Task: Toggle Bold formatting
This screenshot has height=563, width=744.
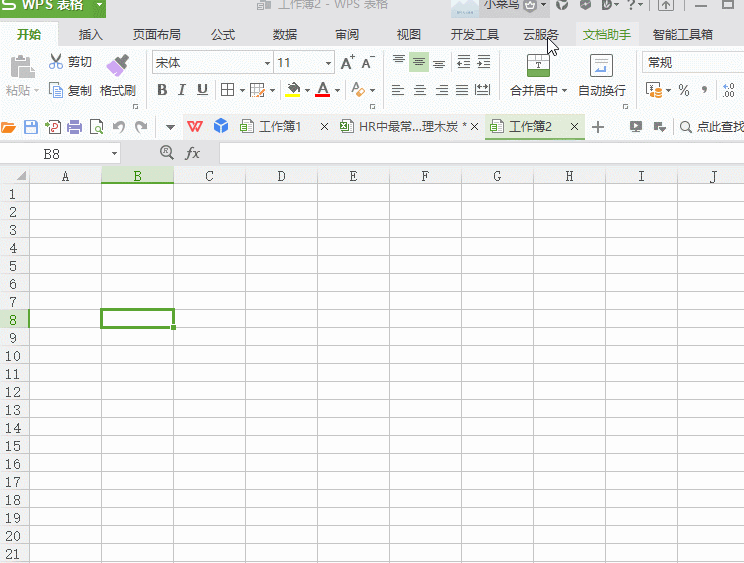Action: (162, 90)
